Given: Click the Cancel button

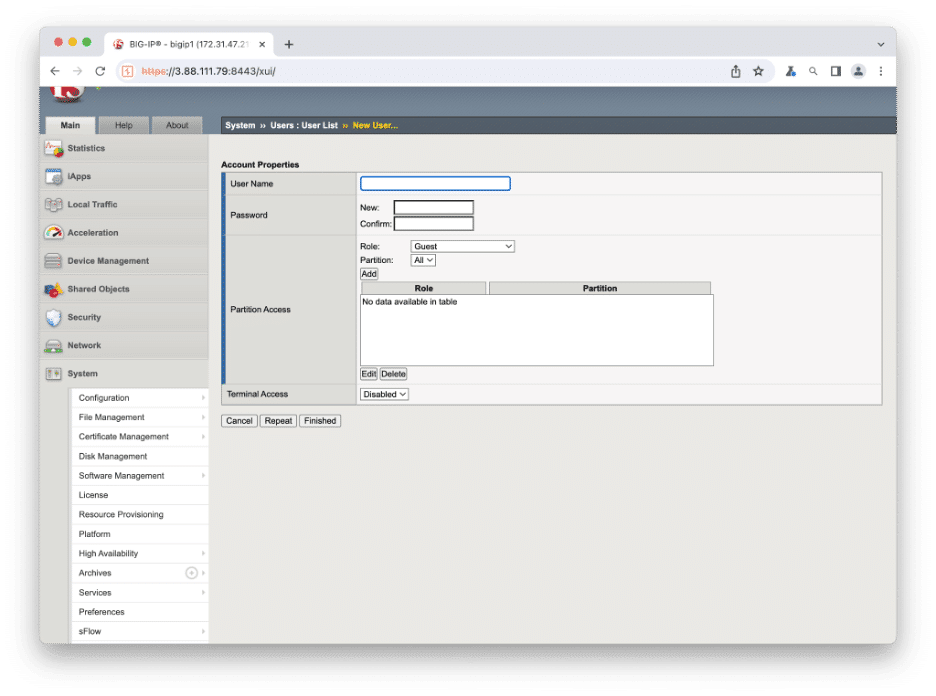Looking at the screenshot, I should pyautogui.click(x=239, y=421).
